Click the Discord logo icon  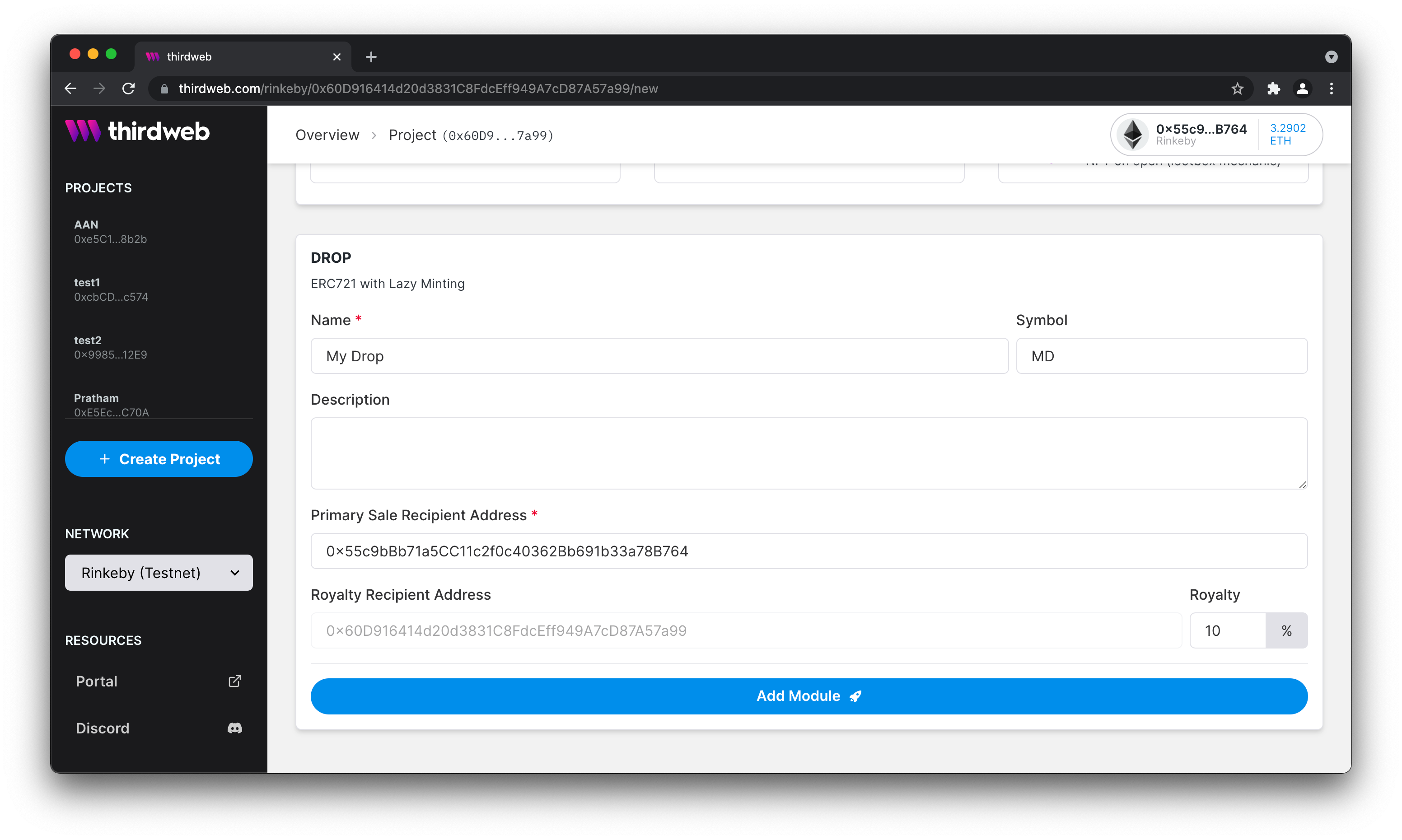click(x=234, y=728)
